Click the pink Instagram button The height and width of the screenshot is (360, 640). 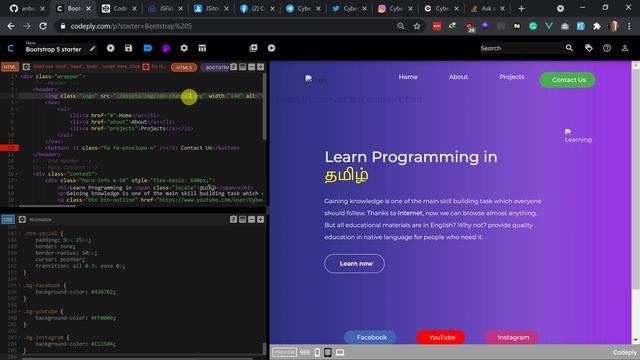pos(513,338)
